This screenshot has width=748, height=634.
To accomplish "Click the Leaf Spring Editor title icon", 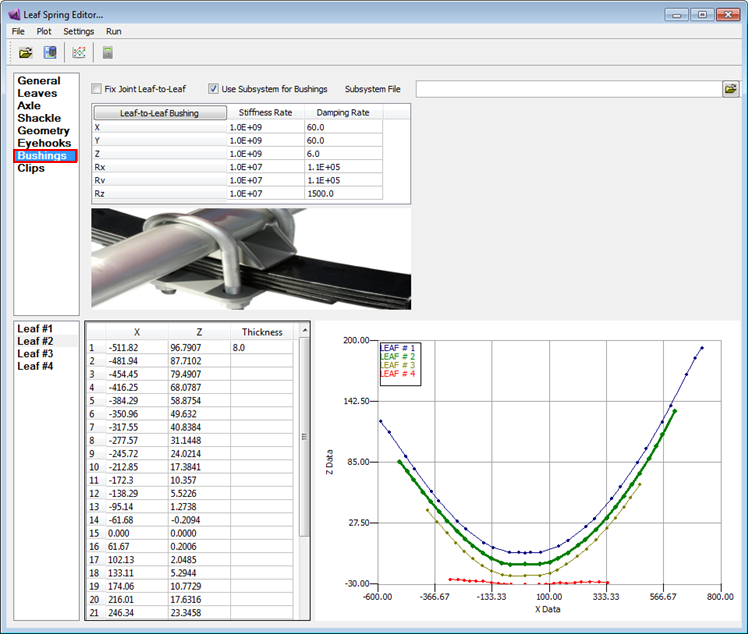I will pos(14,14).
